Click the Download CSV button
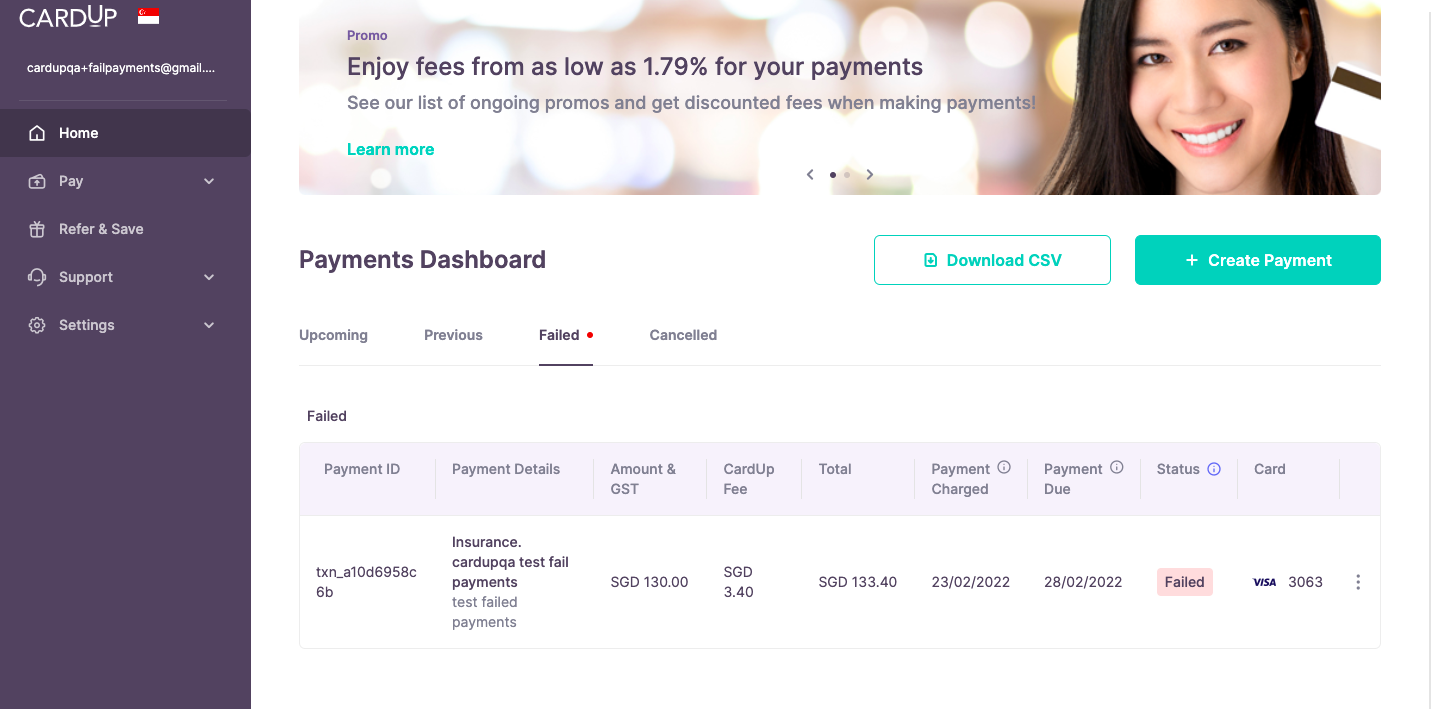 (992, 260)
